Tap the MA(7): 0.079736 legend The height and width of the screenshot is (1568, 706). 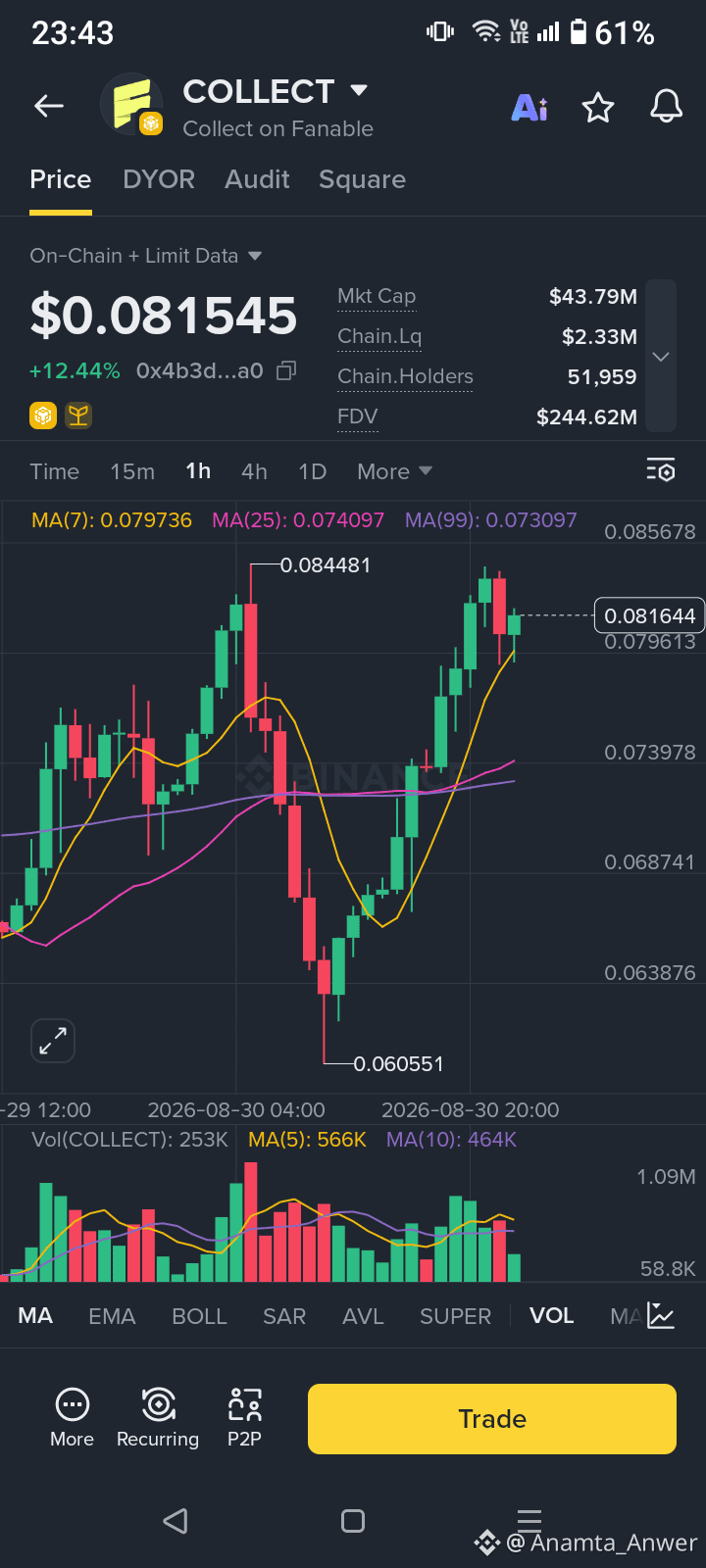112,520
